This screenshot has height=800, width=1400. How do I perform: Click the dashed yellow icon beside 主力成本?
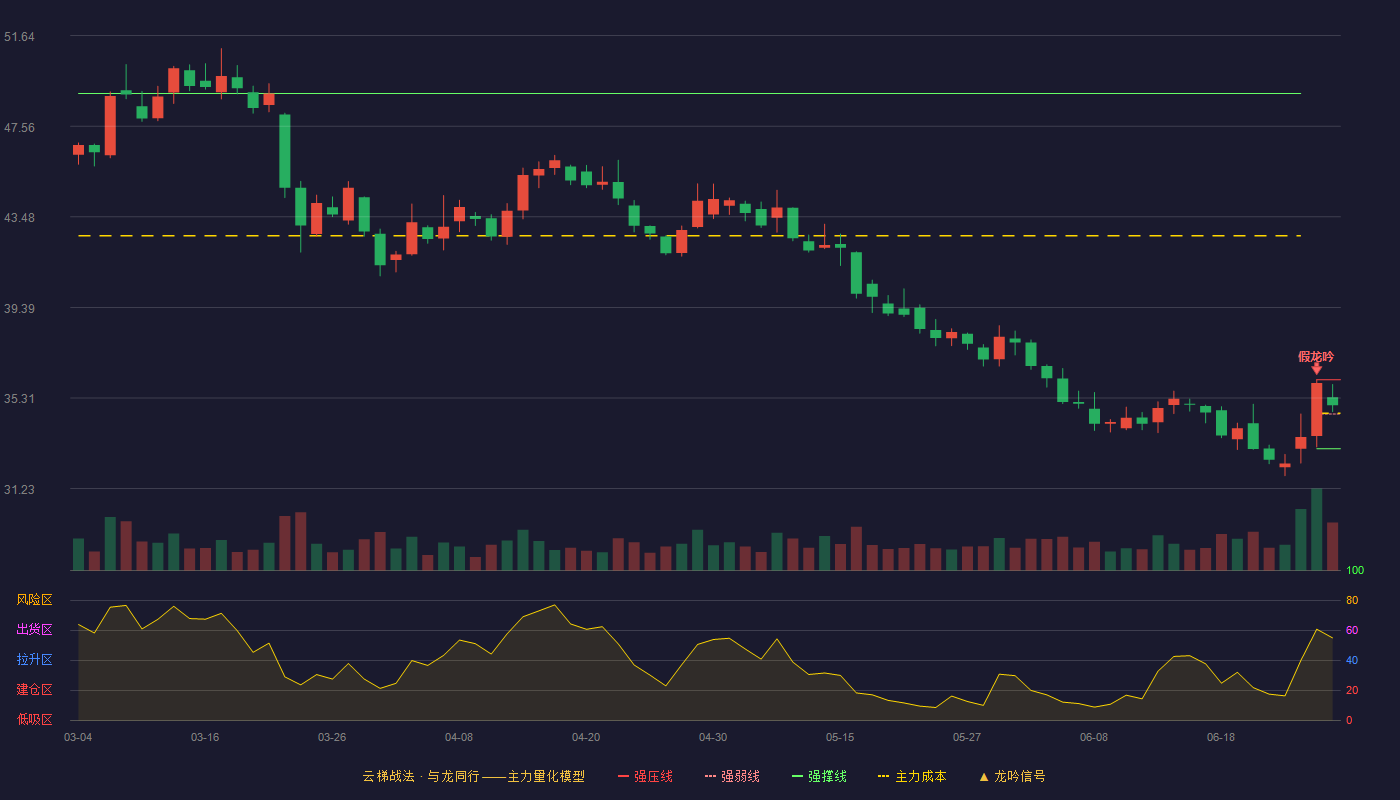point(884,776)
